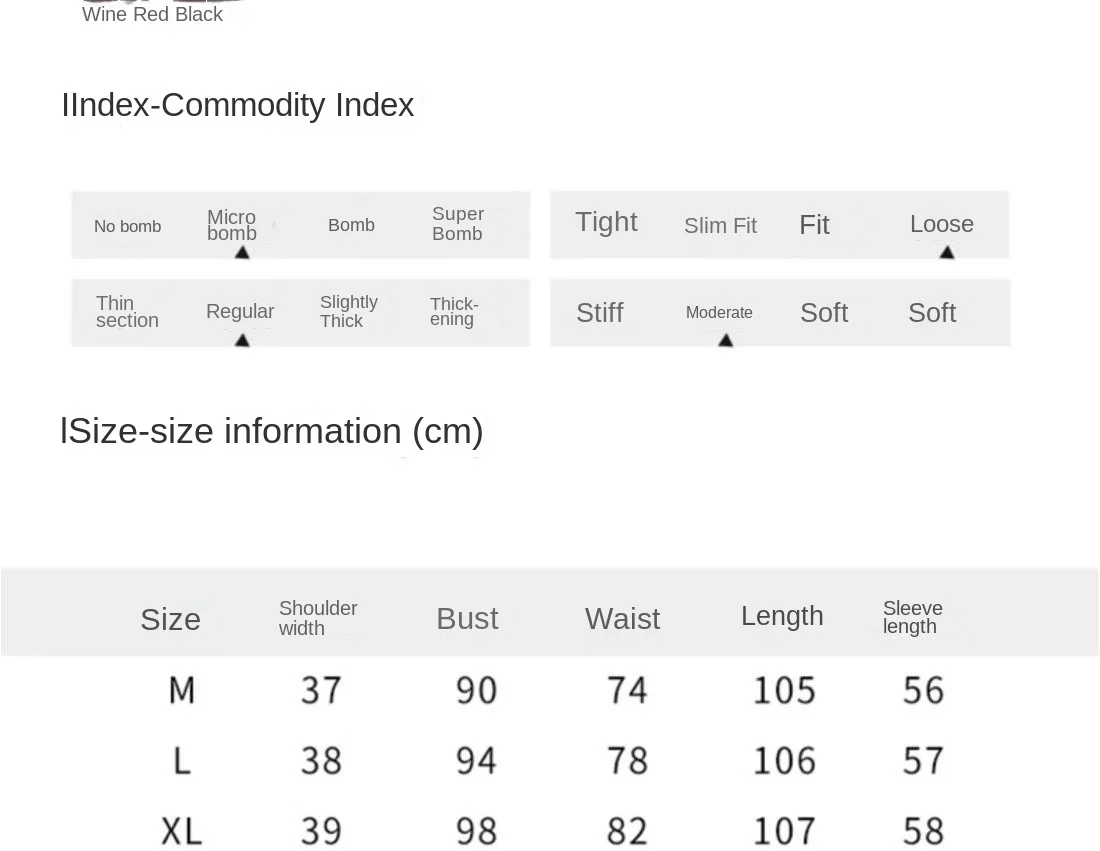Click the Bust column header

pyautogui.click(x=467, y=619)
